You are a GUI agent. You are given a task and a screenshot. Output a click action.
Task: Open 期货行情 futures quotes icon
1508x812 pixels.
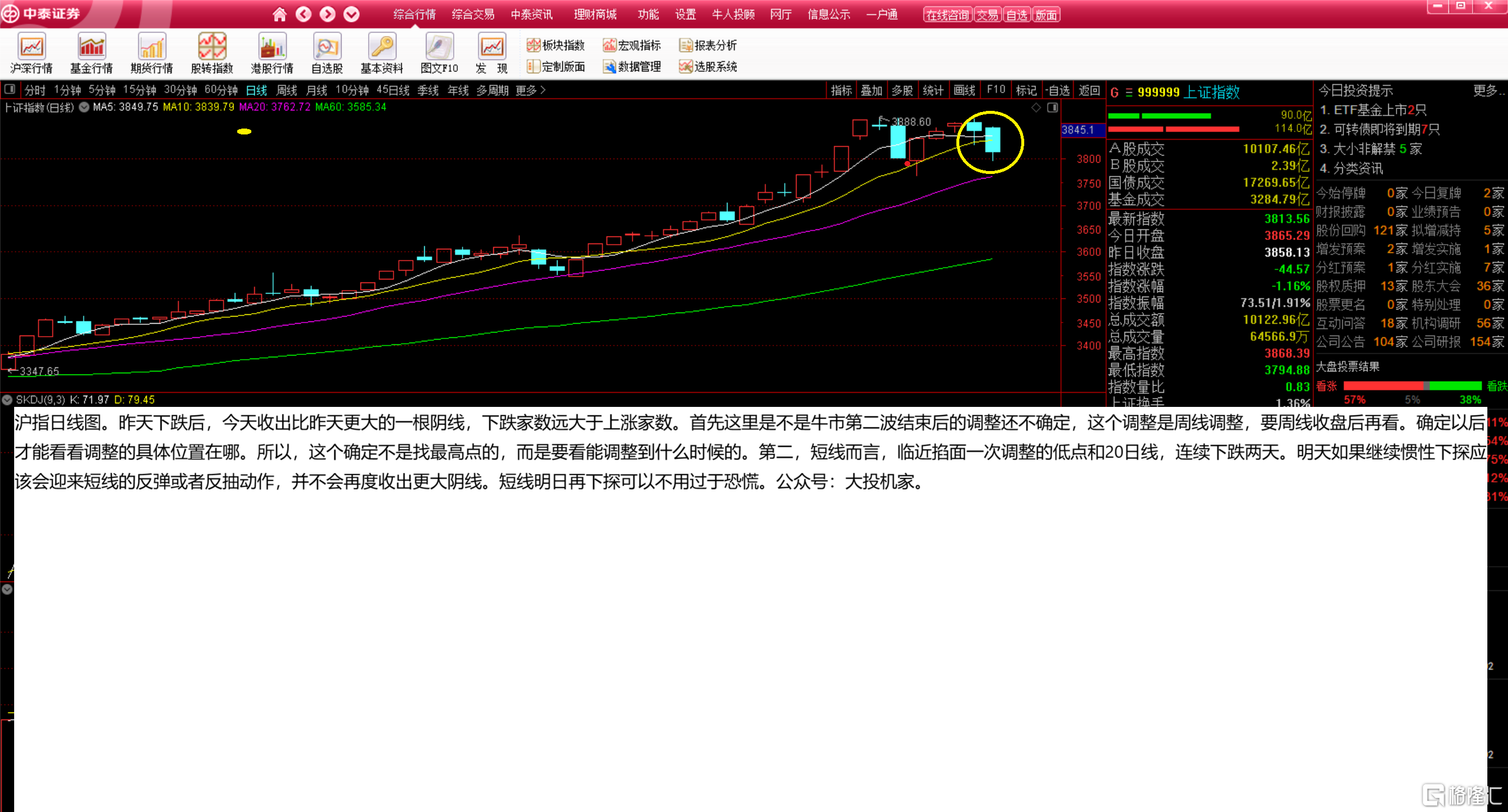(152, 54)
